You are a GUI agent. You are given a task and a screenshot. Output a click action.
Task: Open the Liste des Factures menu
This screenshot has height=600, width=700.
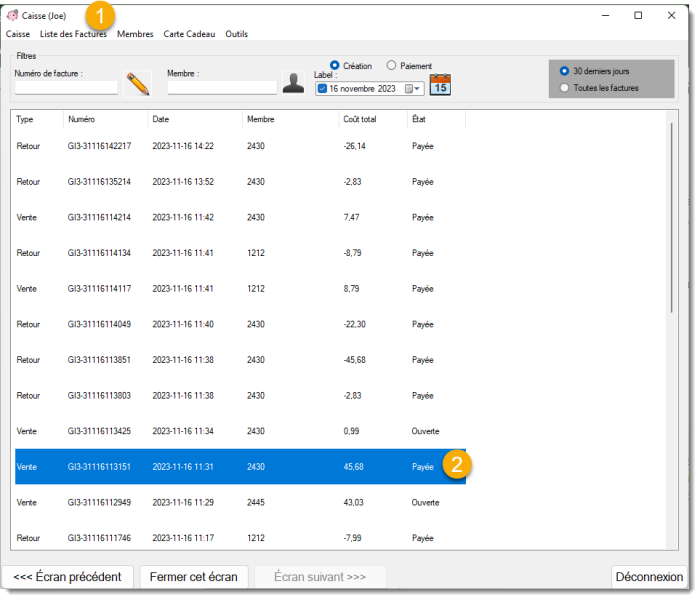(73, 34)
